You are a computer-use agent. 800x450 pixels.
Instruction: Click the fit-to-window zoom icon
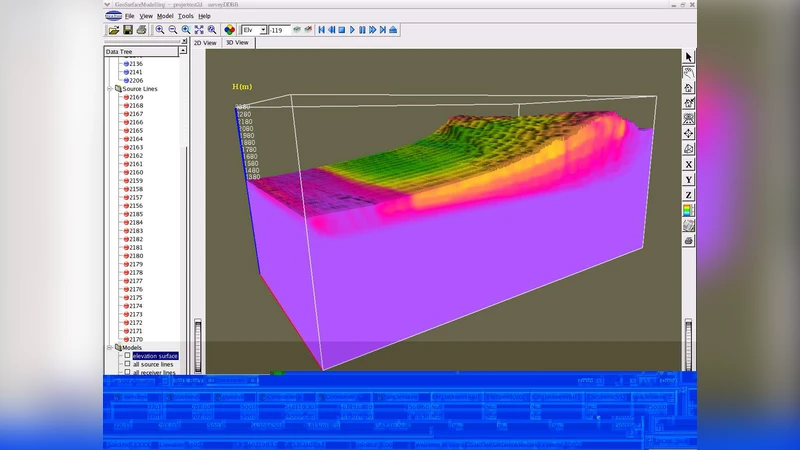coord(199,30)
